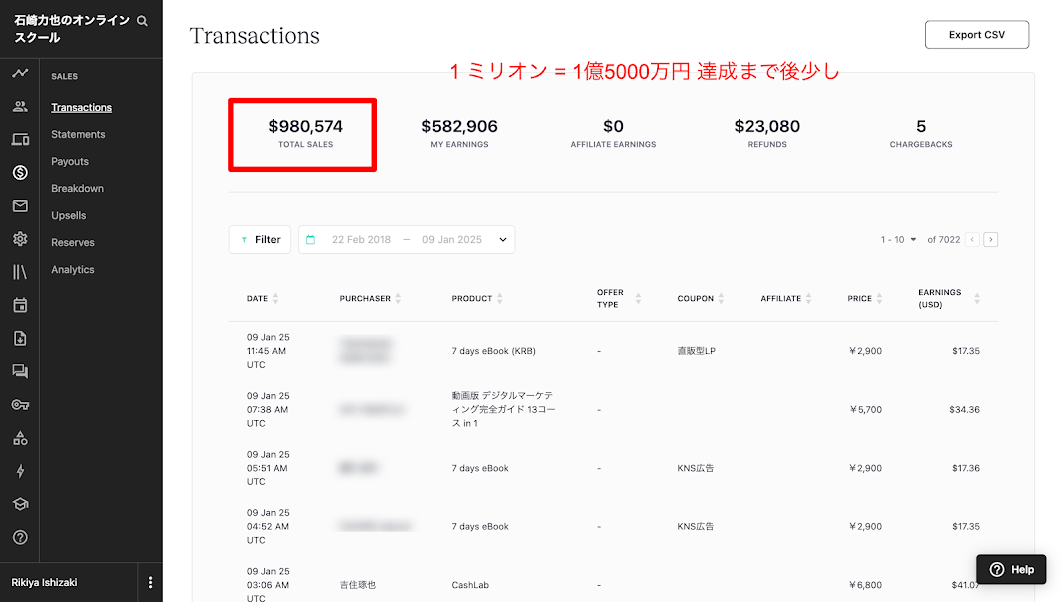Open the 1 - 10 rows-per-page dropdown
Viewport: 1064px width, 602px height.
(899, 240)
